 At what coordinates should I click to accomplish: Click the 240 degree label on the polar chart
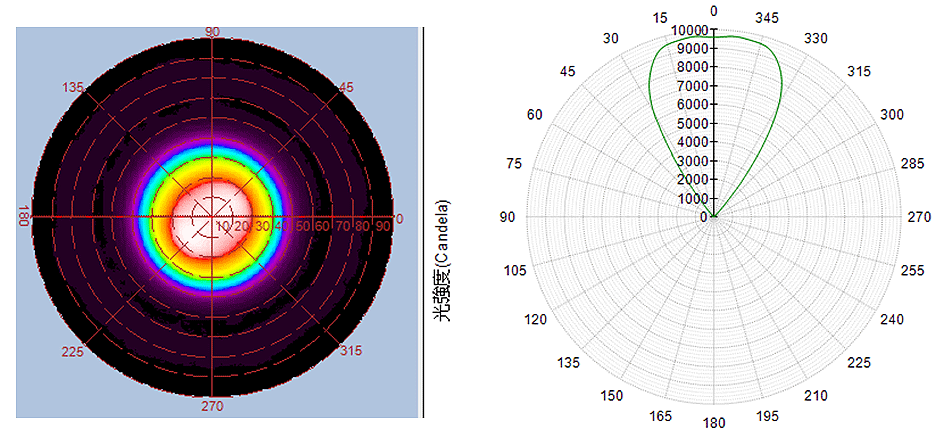(x=891, y=320)
